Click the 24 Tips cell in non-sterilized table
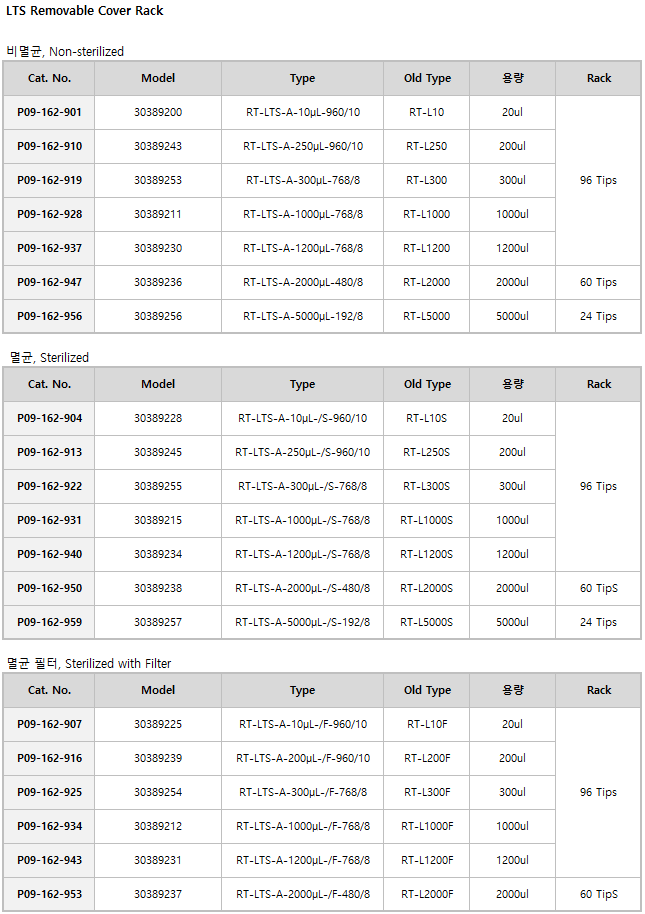The image size is (645, 914). (x=598, y=316)
